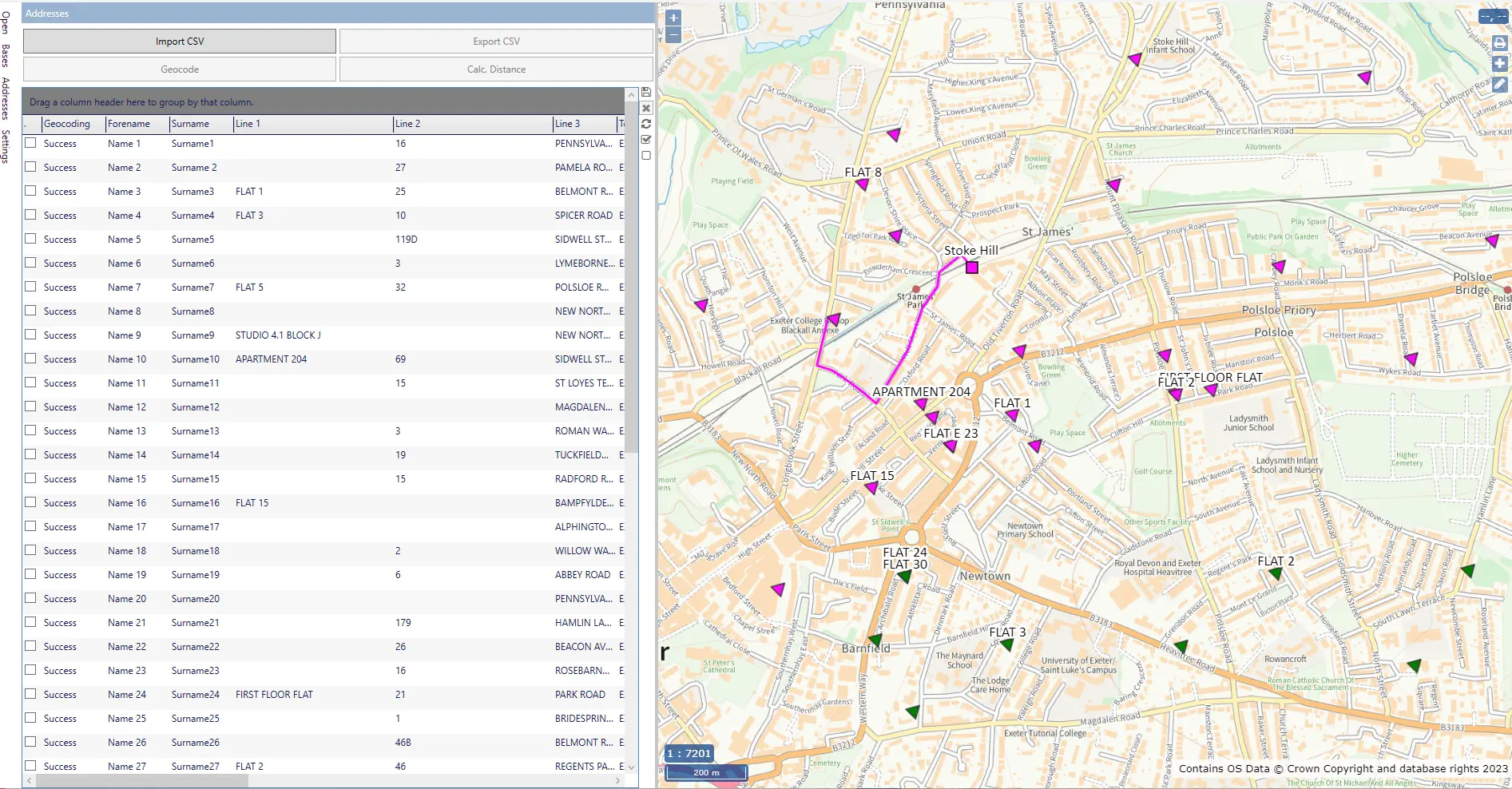
Task: Tick the checkbox for Name 8 row
Action: tap(30, 311)
